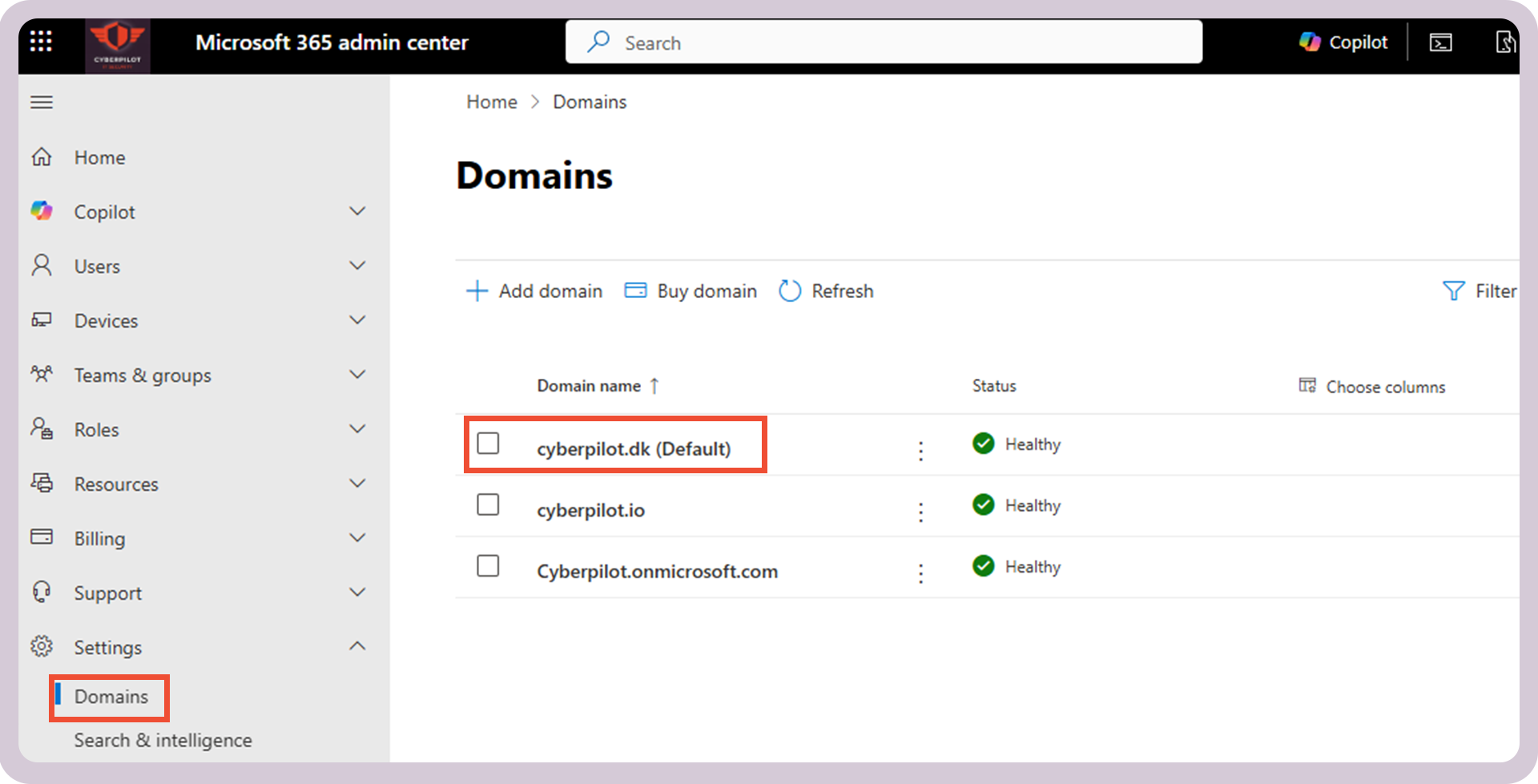Open Copilot from the top bar
1538x784 pixels.
(x=1343, y=42)
